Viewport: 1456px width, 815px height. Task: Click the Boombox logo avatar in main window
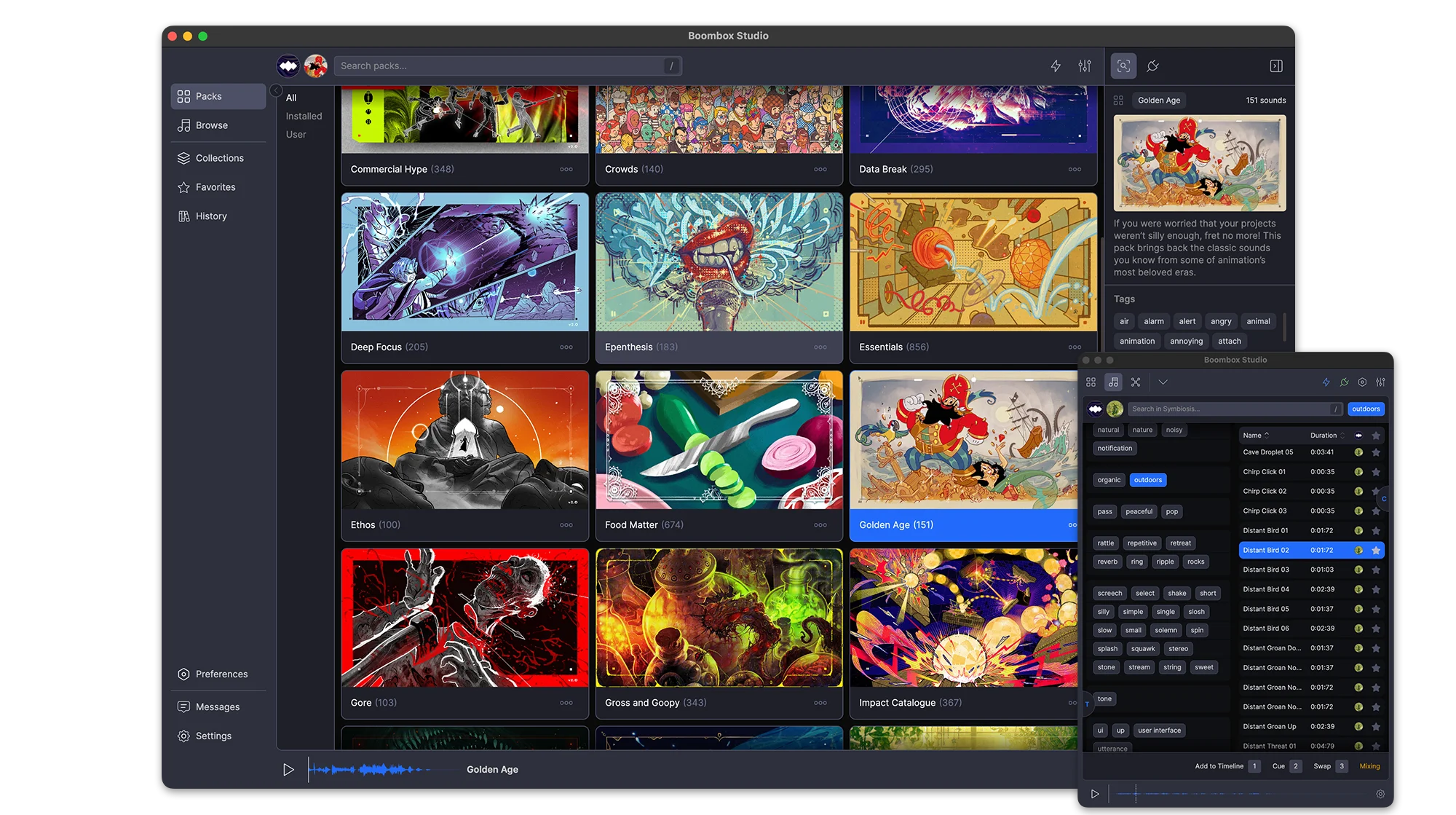click(288, 66)
